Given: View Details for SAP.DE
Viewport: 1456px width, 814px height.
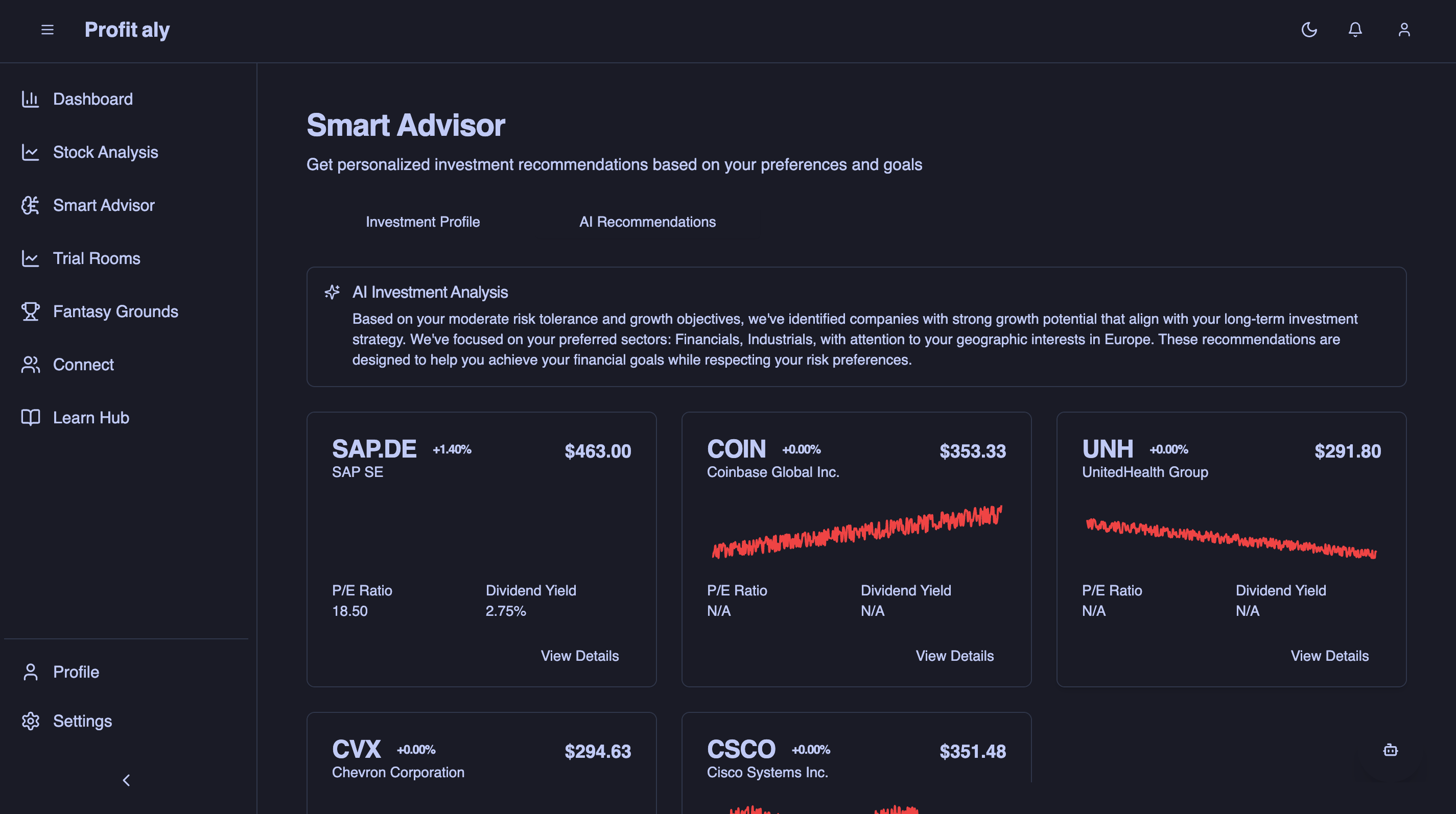Looking at the screenshot, I should pyautogui.click(x=580, y=656).
